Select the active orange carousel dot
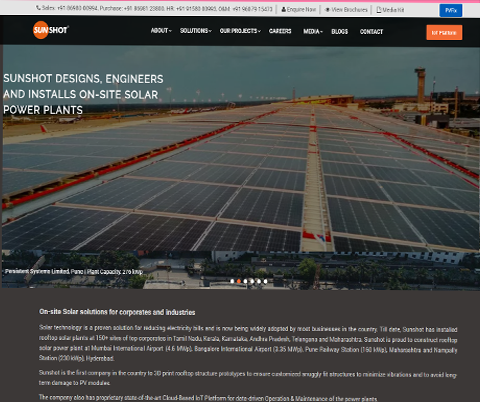 (239, 281)
